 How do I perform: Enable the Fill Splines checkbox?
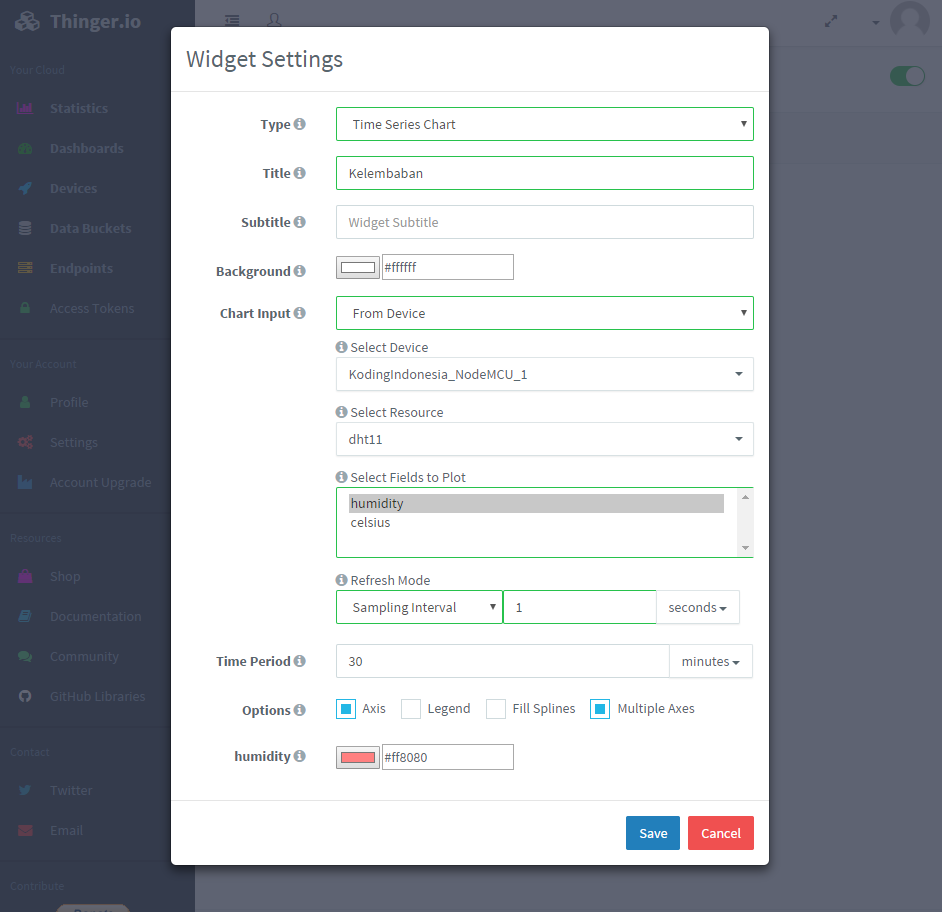pos(496,709)
